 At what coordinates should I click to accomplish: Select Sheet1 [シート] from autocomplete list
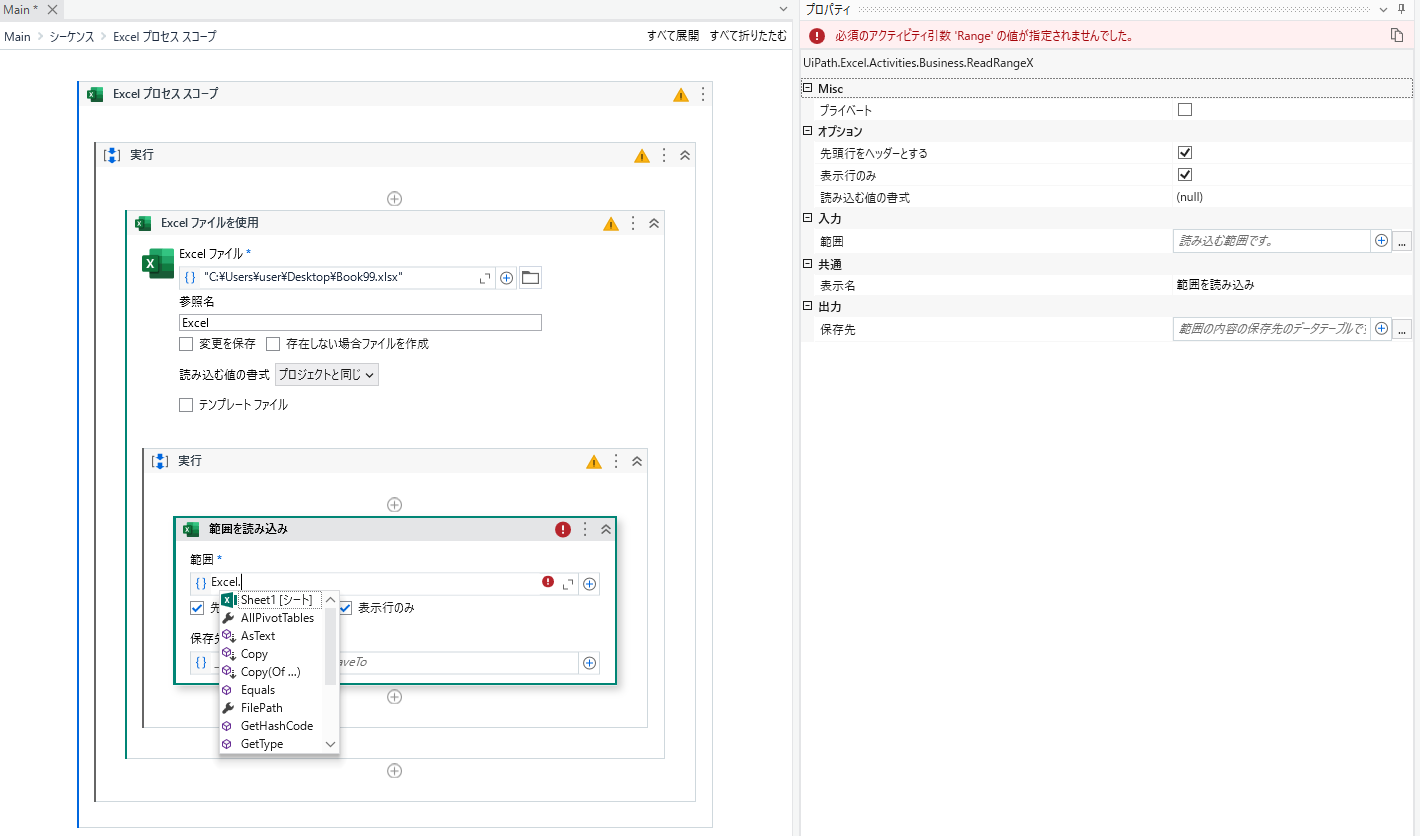coord(272,600)
